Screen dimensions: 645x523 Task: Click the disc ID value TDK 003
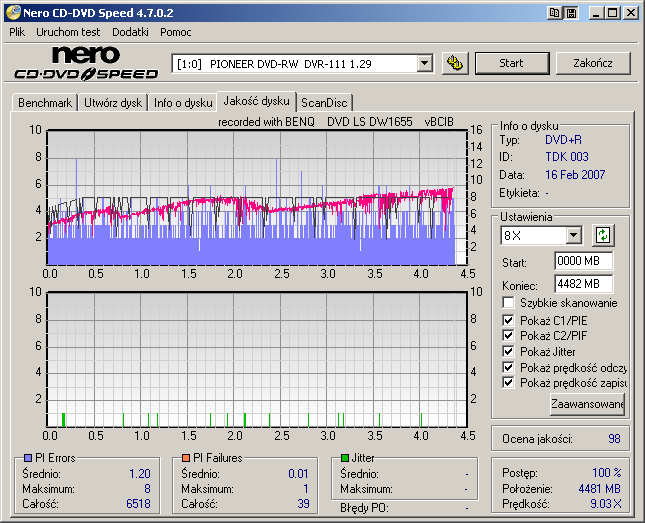567,157
